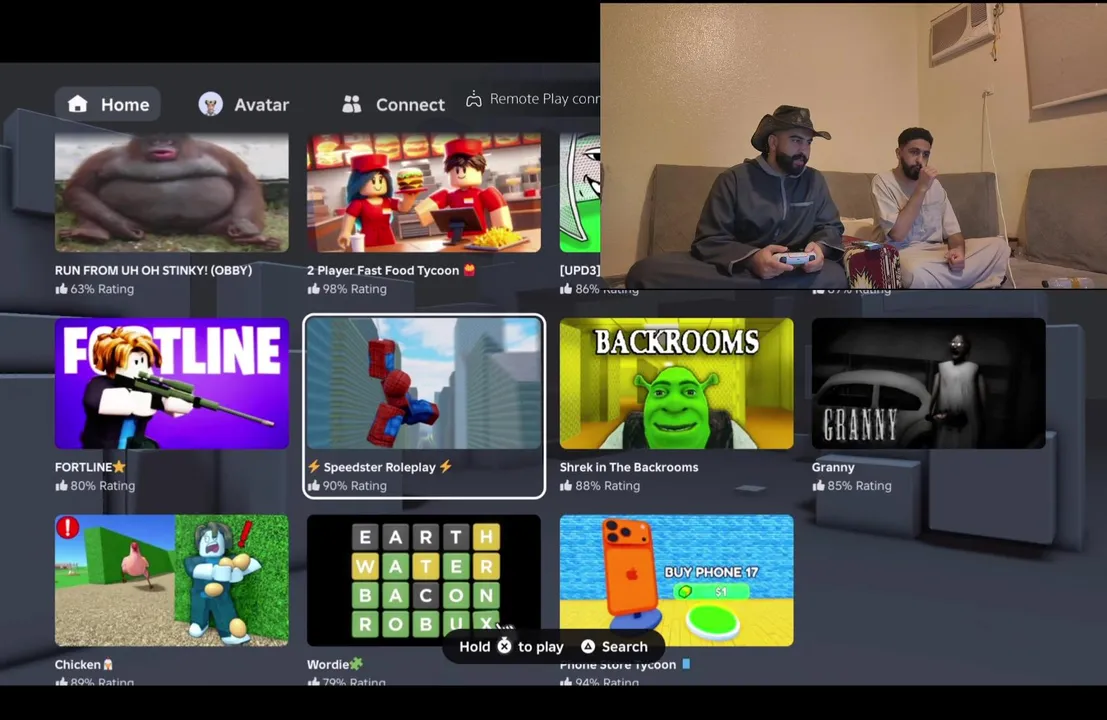1107x720 pixels.
Task: Click the Connect people icon
Action: click(352, 104)
